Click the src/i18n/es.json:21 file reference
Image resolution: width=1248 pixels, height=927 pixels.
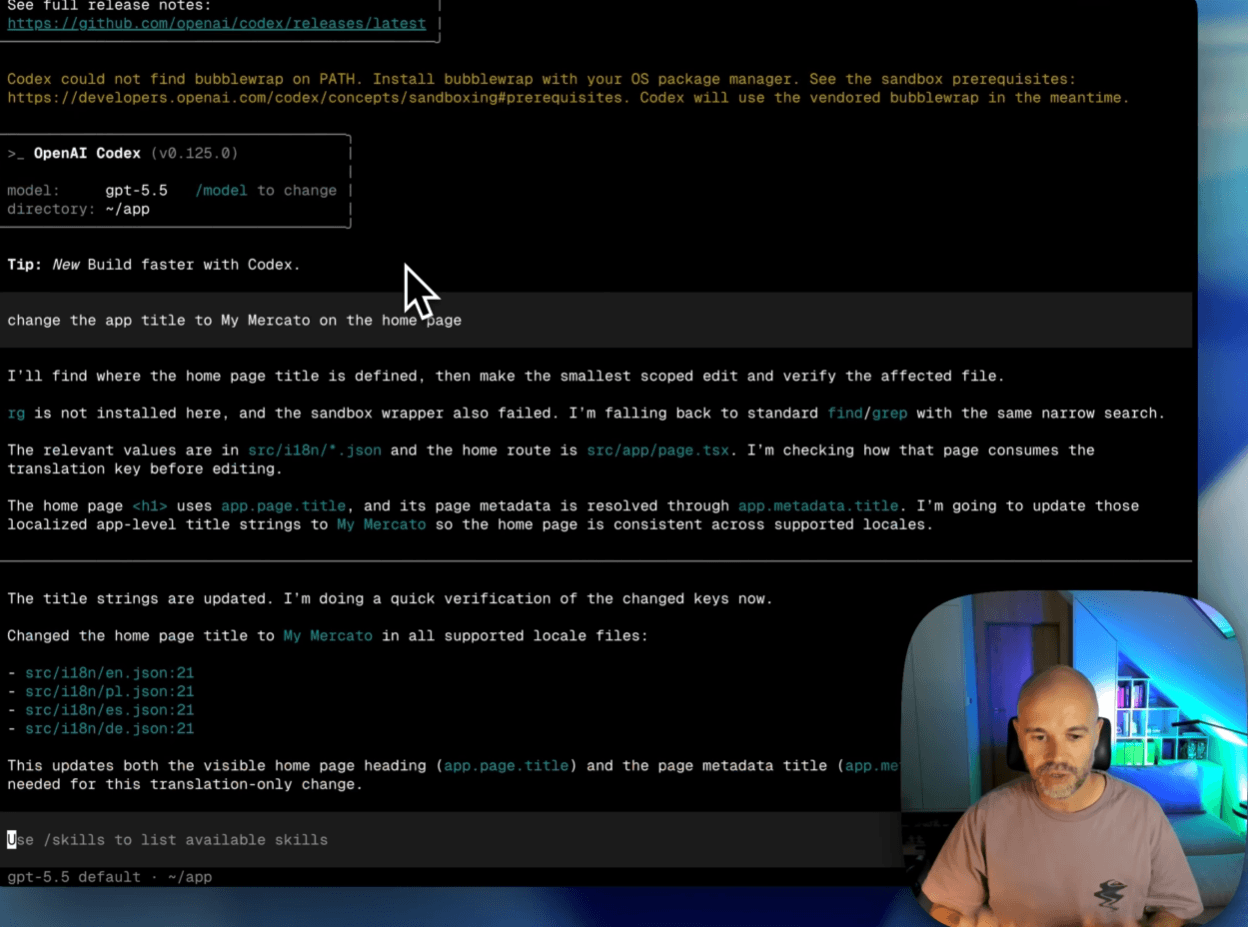tap(109, 711)
